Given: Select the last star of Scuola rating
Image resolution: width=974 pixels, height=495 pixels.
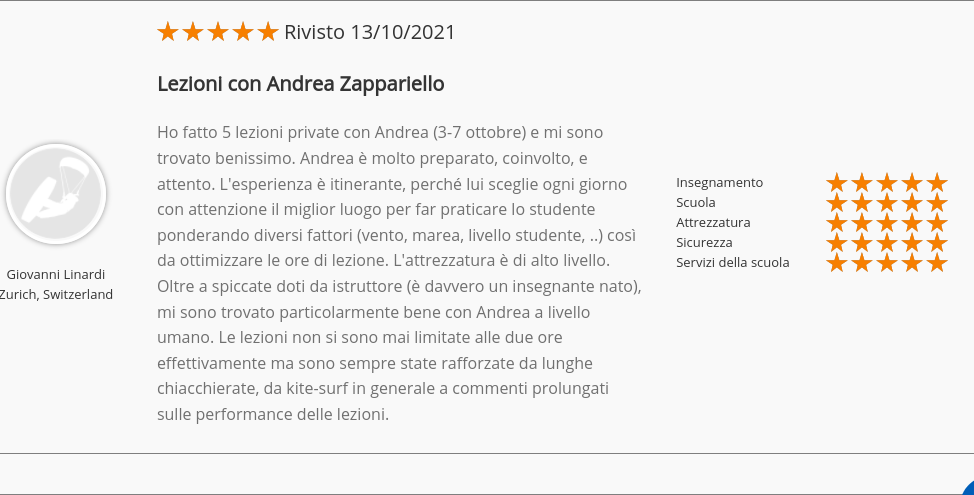Looking at the screenshot, I should coord(937,202).
